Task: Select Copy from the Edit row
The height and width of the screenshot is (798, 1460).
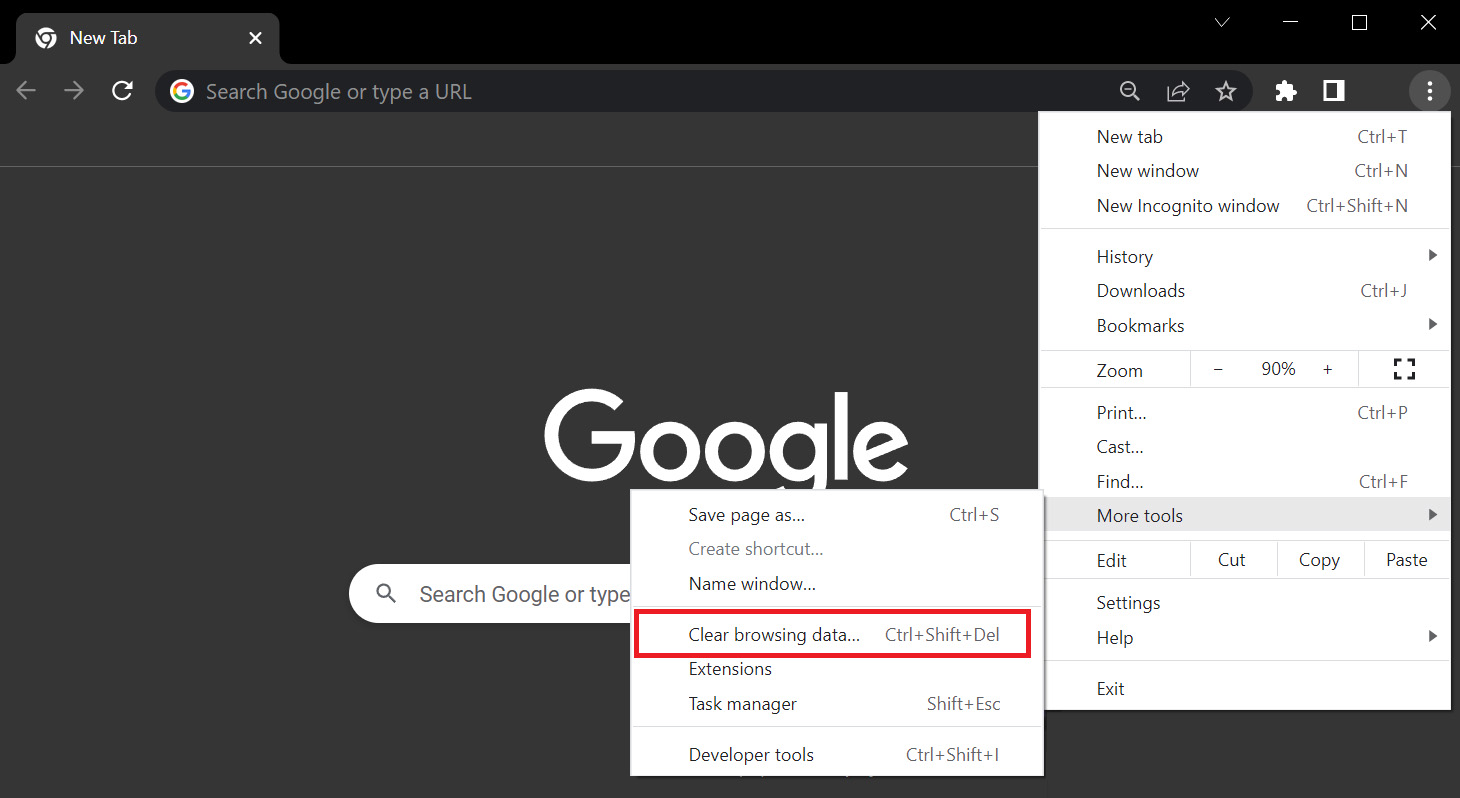Action: click(x=1319, y=559)
